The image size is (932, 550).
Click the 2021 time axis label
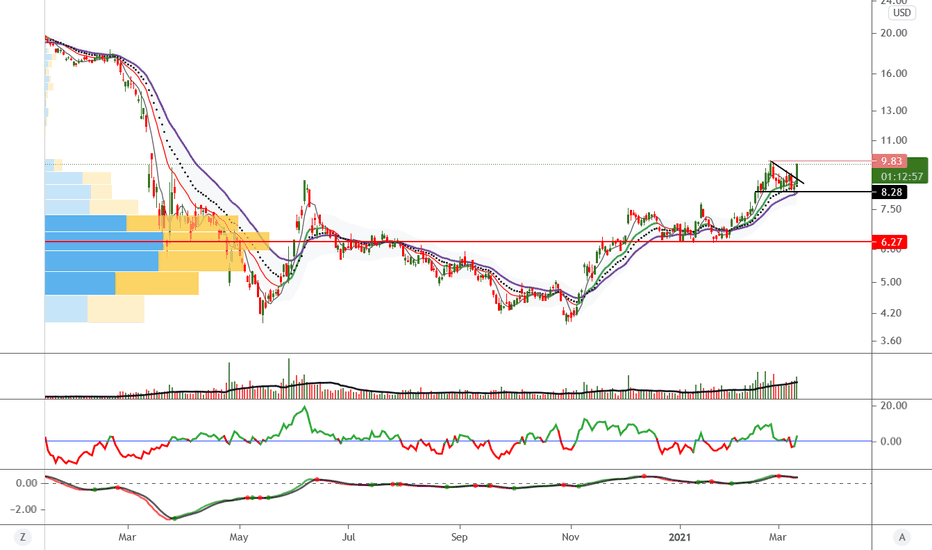[x=680, y=537]
